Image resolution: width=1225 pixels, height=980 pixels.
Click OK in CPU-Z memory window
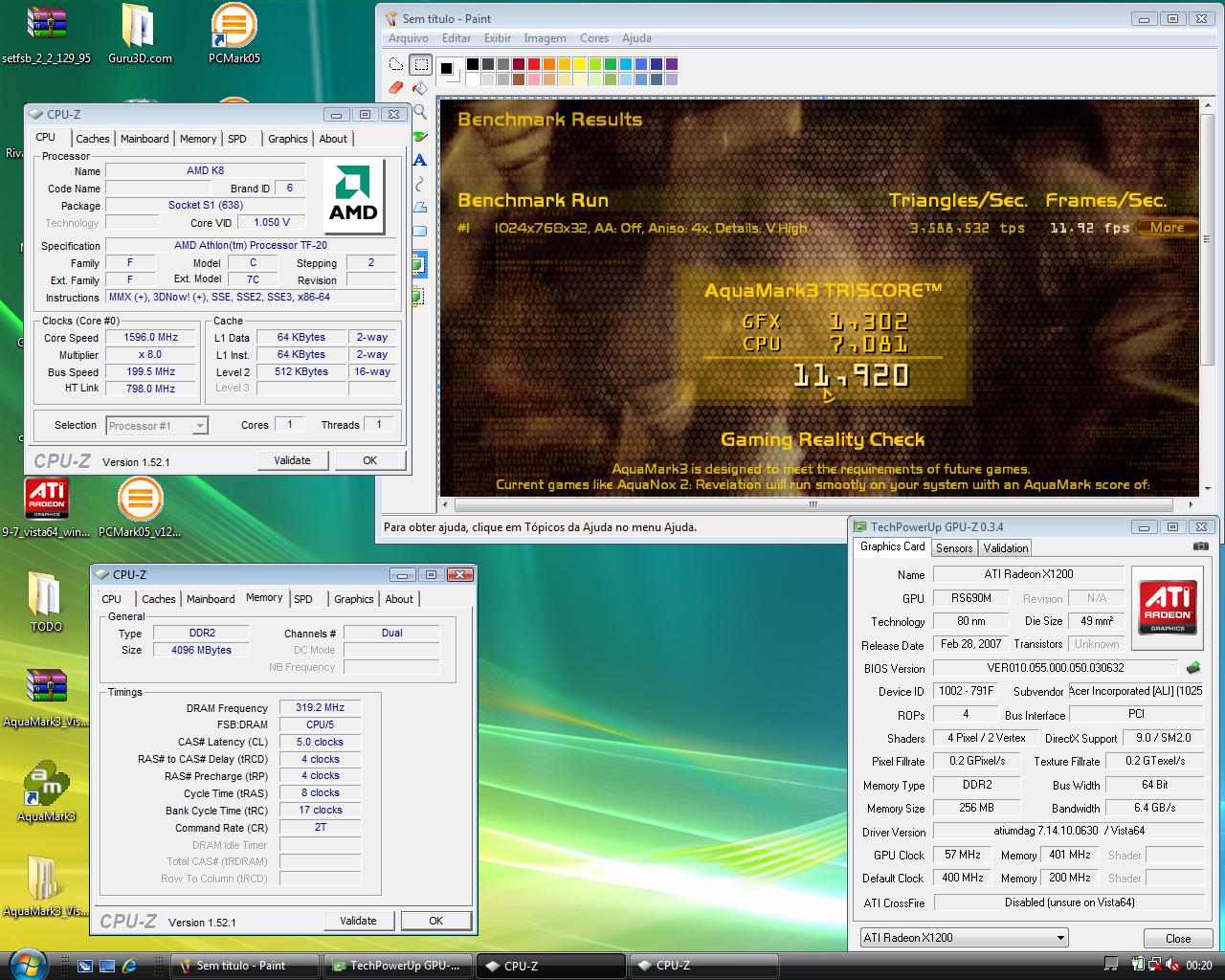(x=435, y=921)
